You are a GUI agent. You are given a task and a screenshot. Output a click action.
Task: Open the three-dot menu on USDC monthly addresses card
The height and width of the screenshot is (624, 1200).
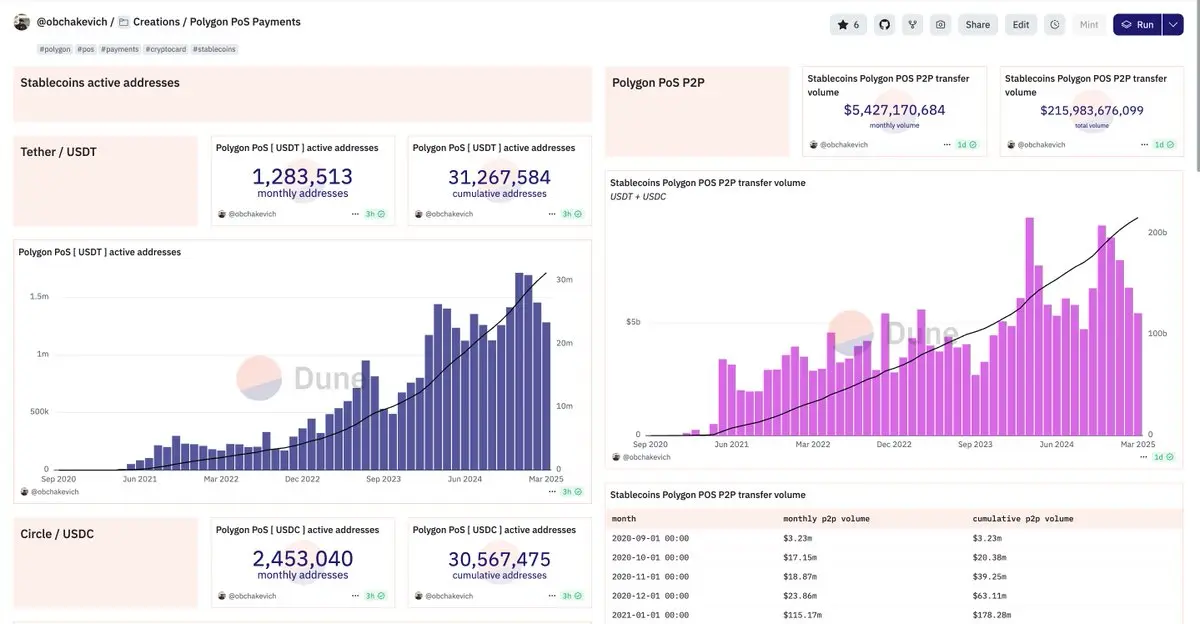[x=355, y=596]
